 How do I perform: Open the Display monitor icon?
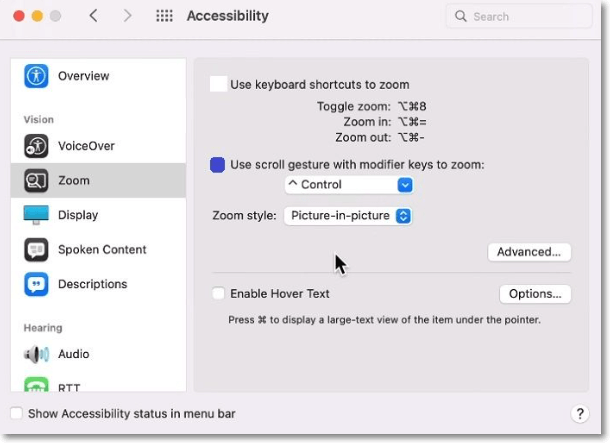[x=37, y=215]
